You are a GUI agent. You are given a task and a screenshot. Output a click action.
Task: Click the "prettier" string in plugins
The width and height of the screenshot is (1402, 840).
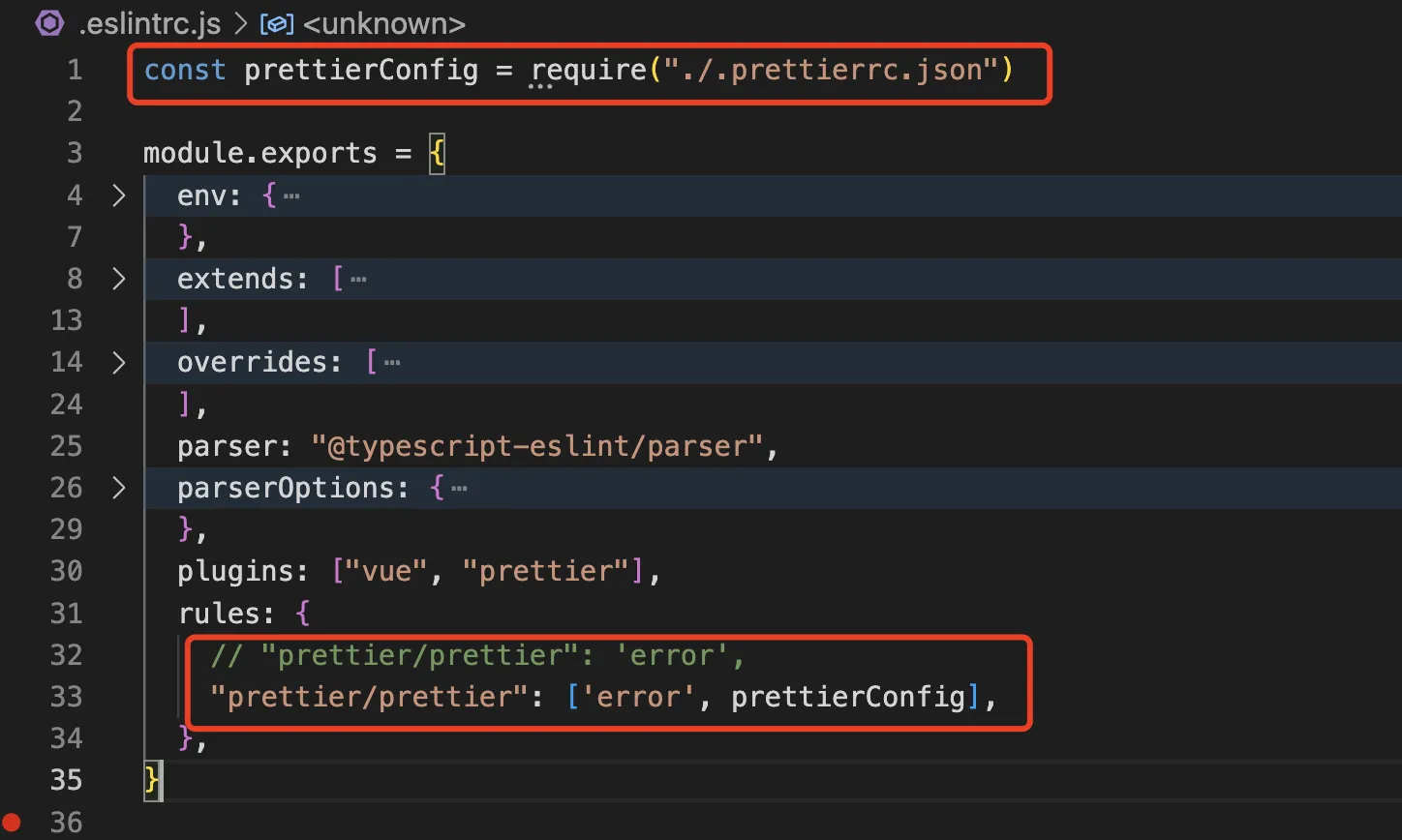(547, 572)
